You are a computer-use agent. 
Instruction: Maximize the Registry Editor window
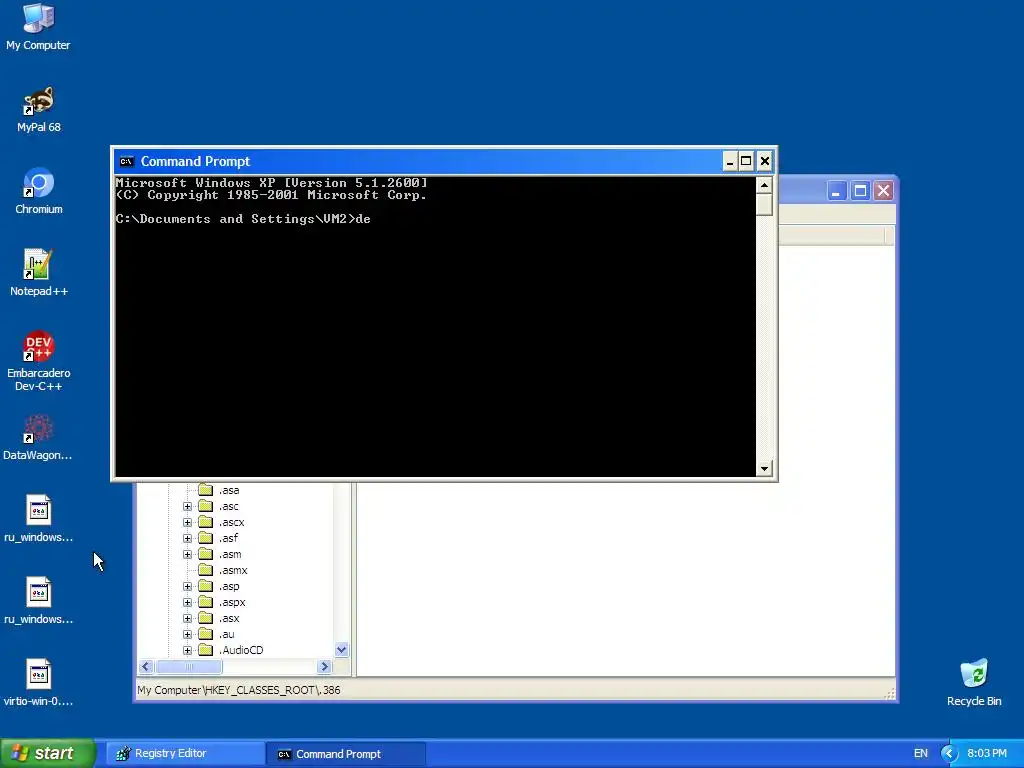pyautogui.click(x=861, y=191)
